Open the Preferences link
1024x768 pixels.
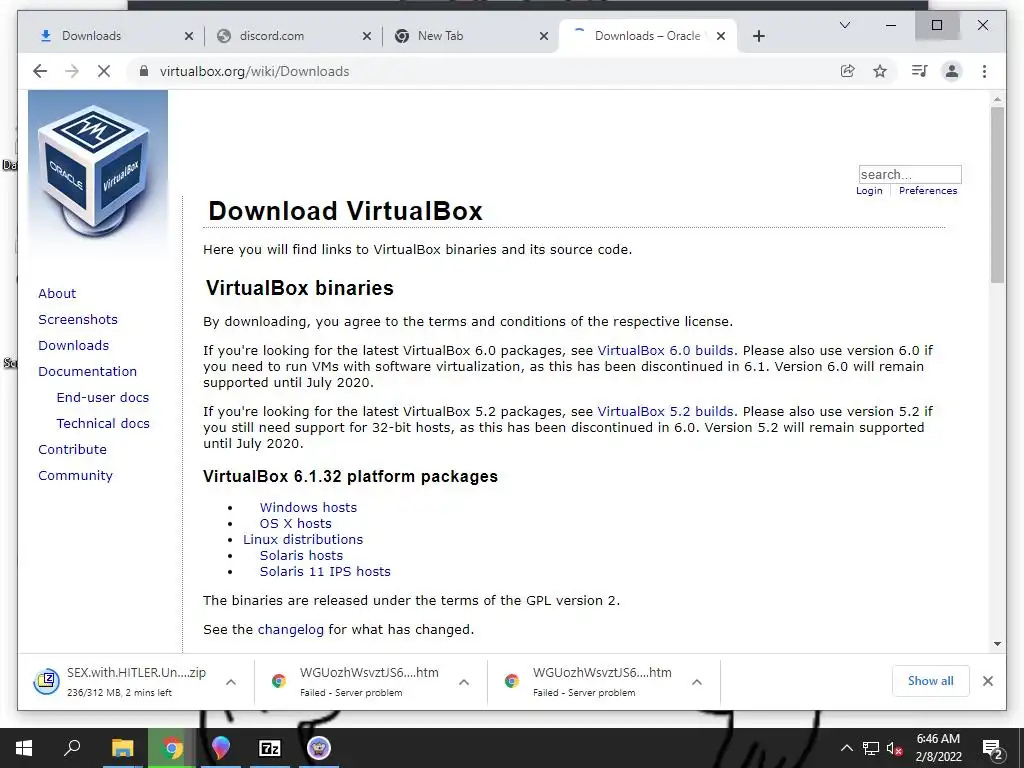927,191
